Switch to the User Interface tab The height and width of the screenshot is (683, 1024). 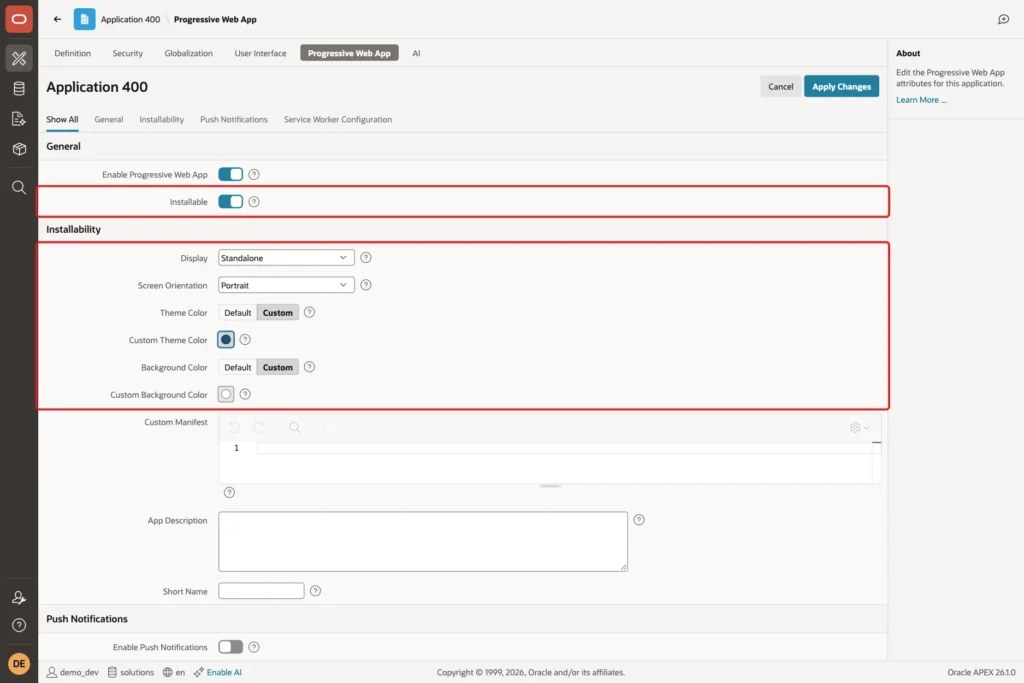[261, 54]
